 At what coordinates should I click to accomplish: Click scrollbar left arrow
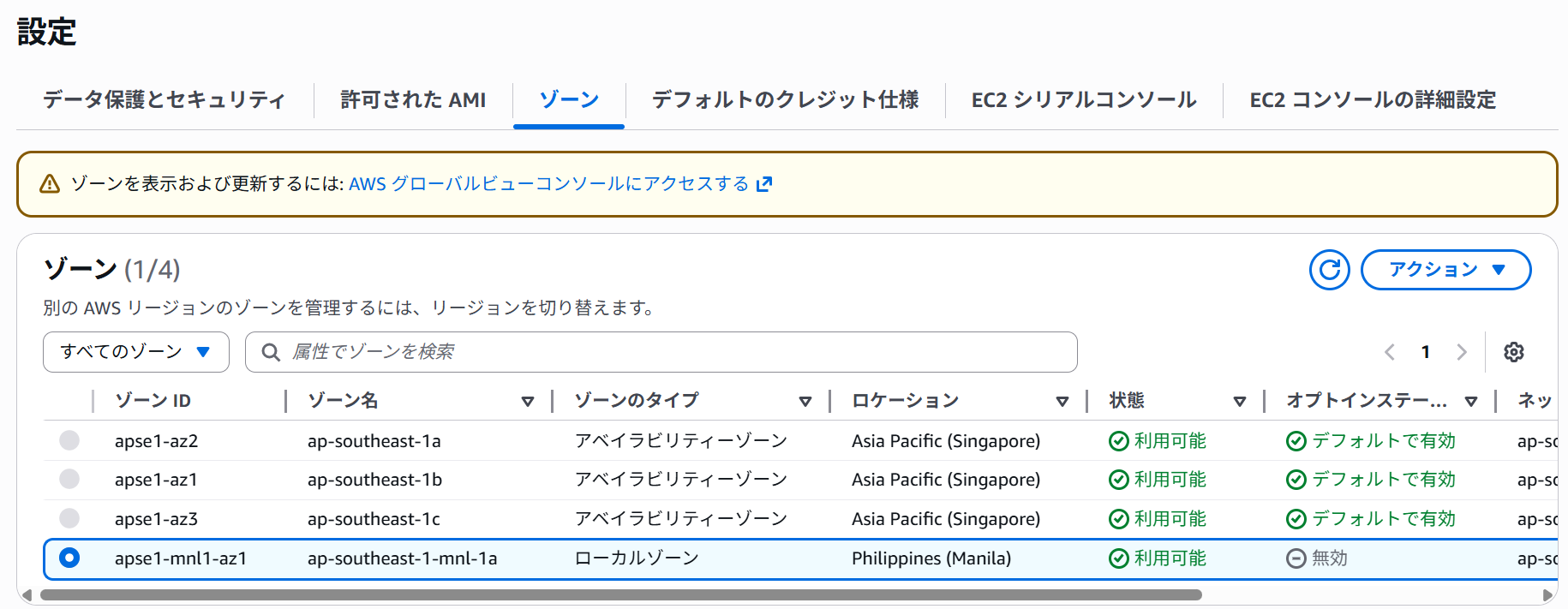[27, 594]
